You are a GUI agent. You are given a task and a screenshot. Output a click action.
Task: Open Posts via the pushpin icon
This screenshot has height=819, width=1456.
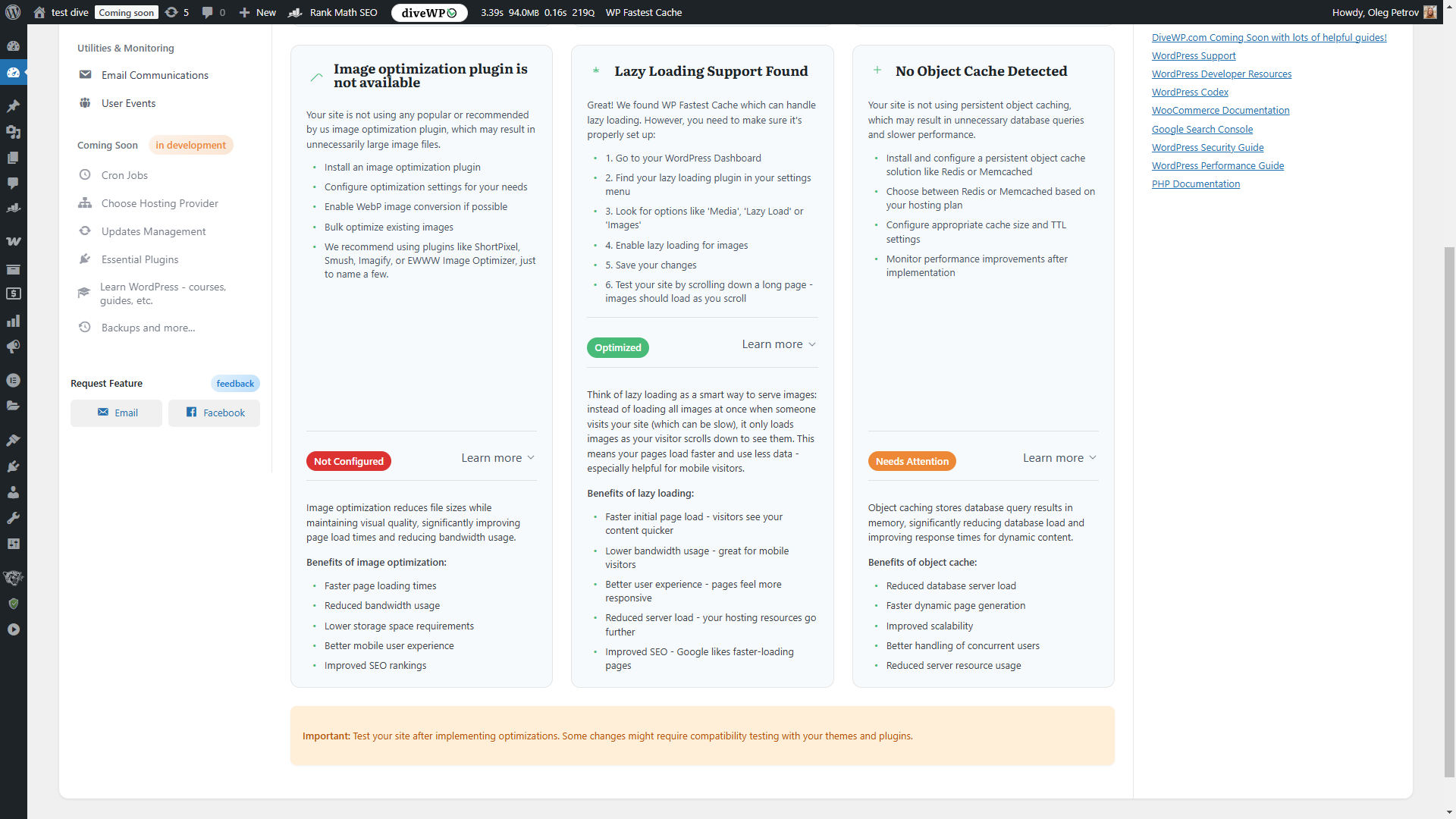coord(13,105)
